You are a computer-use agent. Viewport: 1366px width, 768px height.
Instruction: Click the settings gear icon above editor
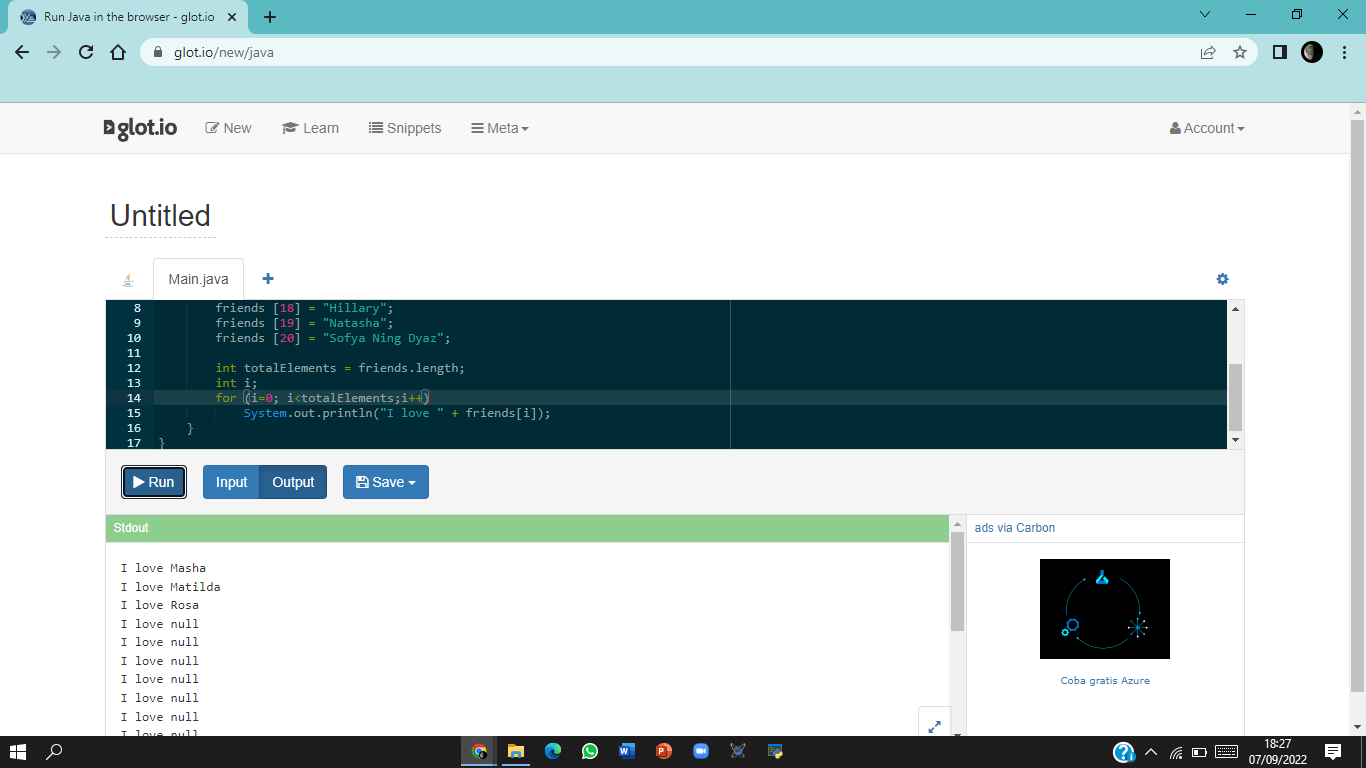1222,279
